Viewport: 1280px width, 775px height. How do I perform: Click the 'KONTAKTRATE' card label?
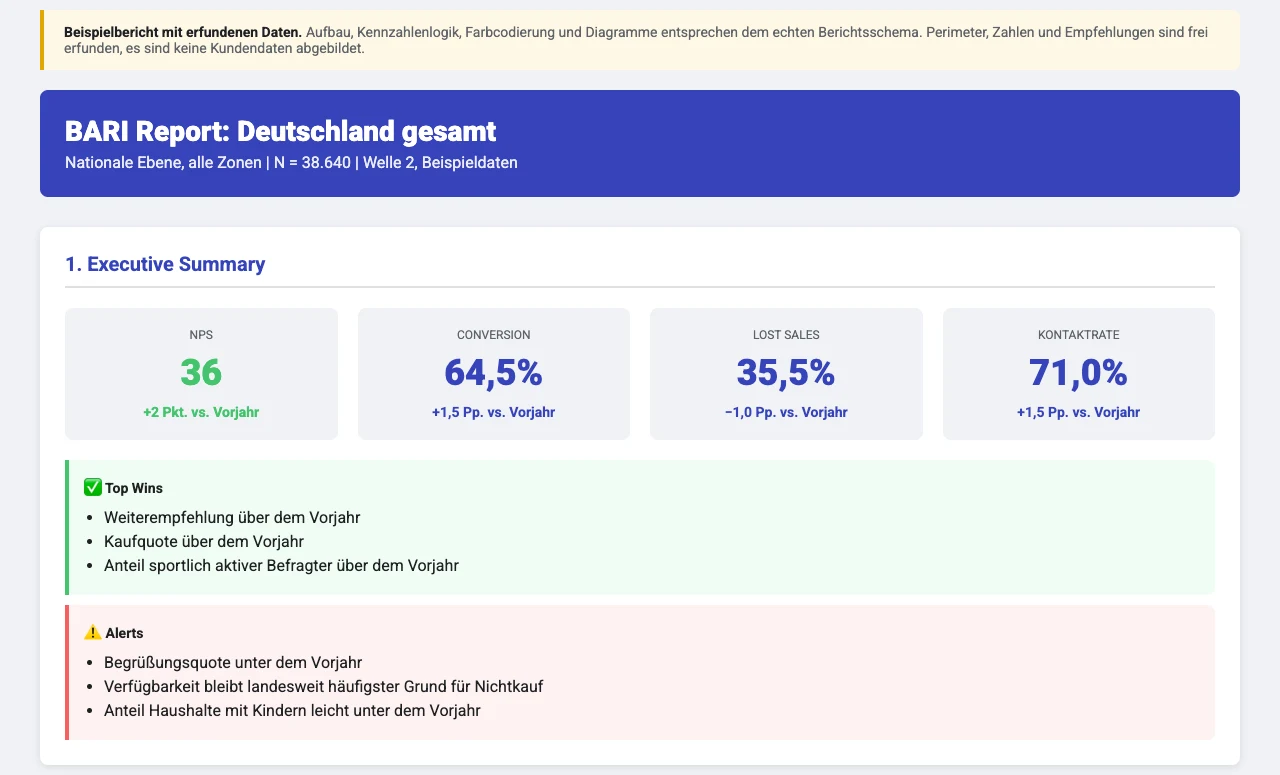tap(1079, 335)
